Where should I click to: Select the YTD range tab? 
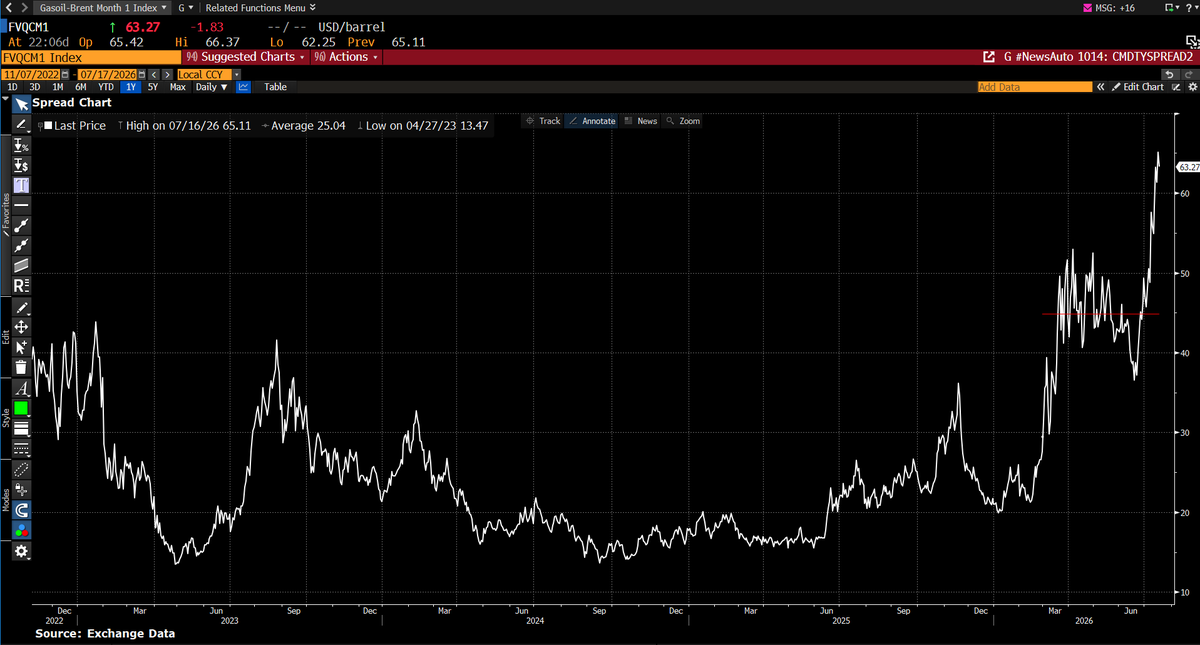106,87
